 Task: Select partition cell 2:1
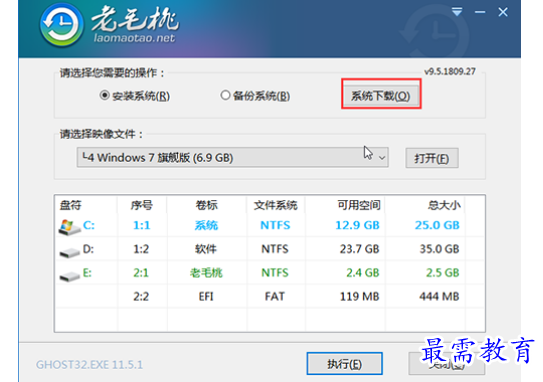pos(141,273)
